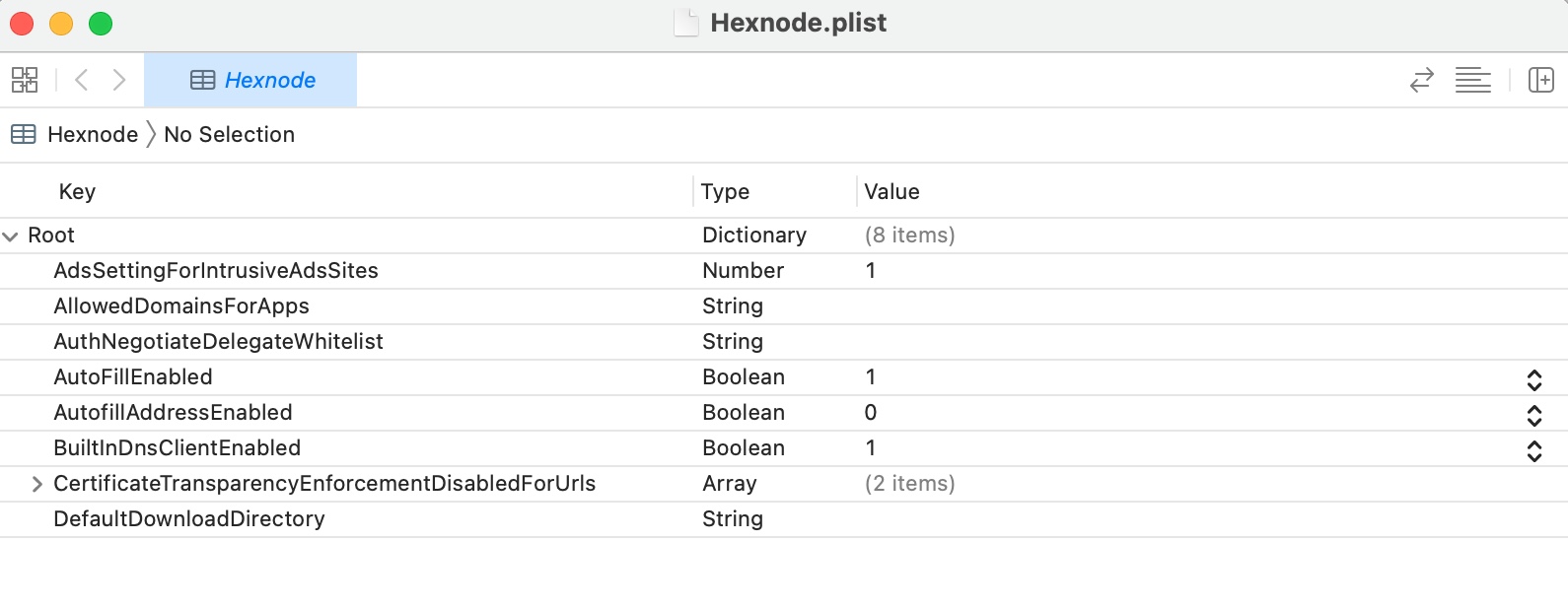Open the Code Review comparison view
The width and height of the screenshot is (1568, 609).
tap(1421, 80)
